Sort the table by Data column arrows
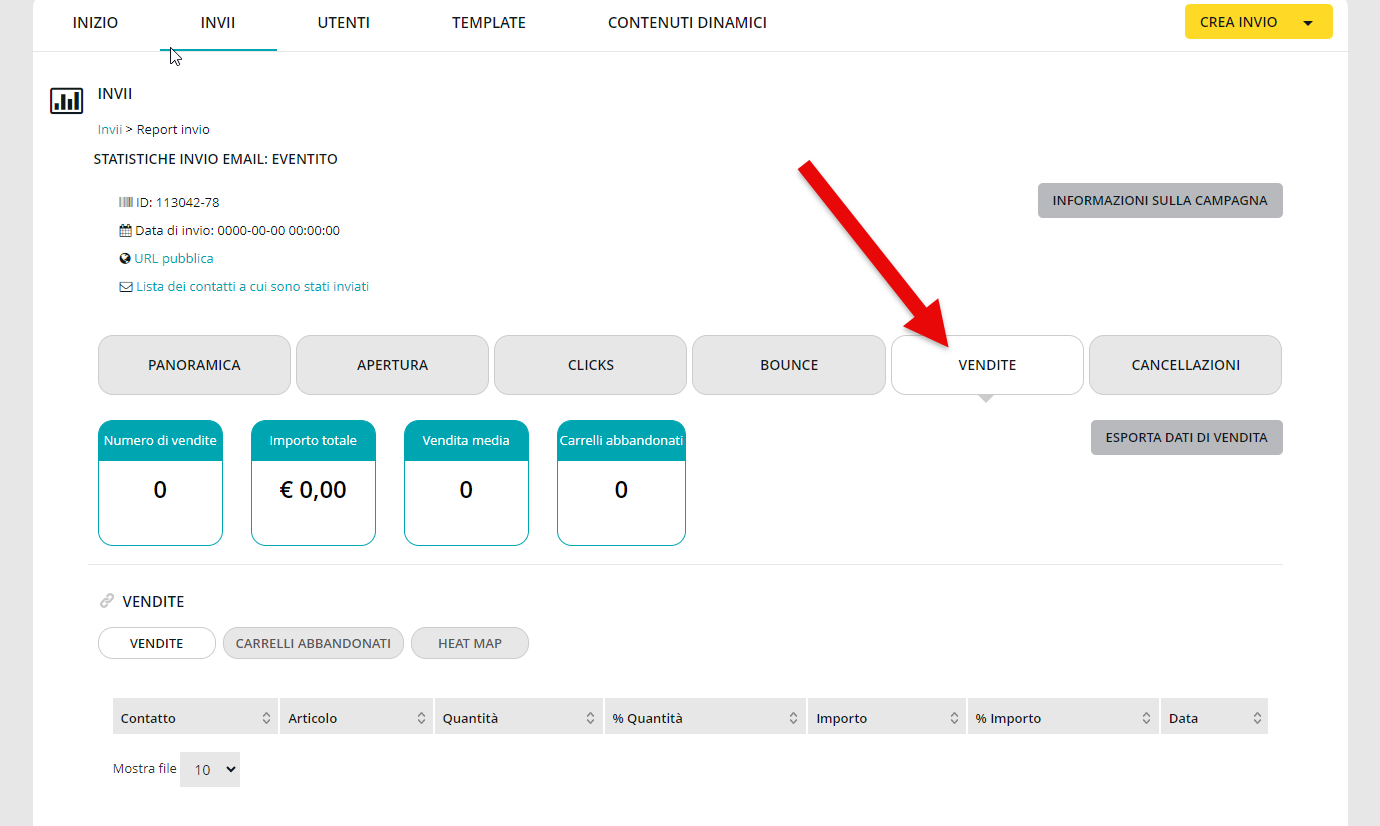1380x826 pixels. pyautogui.click(x=1257, y=718)
